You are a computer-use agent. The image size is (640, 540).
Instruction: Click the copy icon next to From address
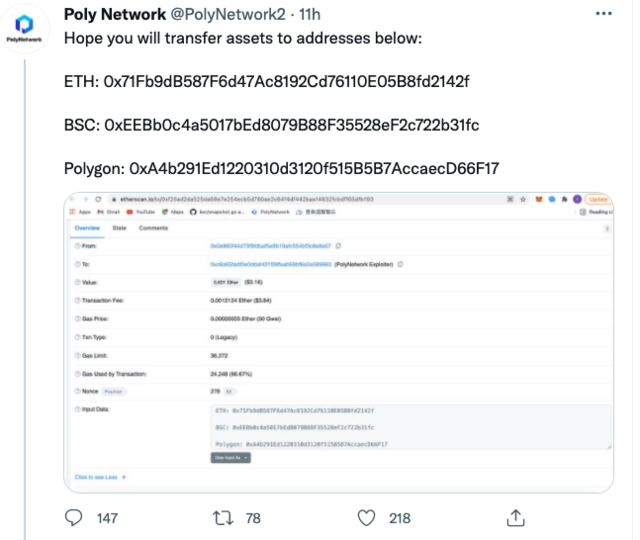click(337, 245)
